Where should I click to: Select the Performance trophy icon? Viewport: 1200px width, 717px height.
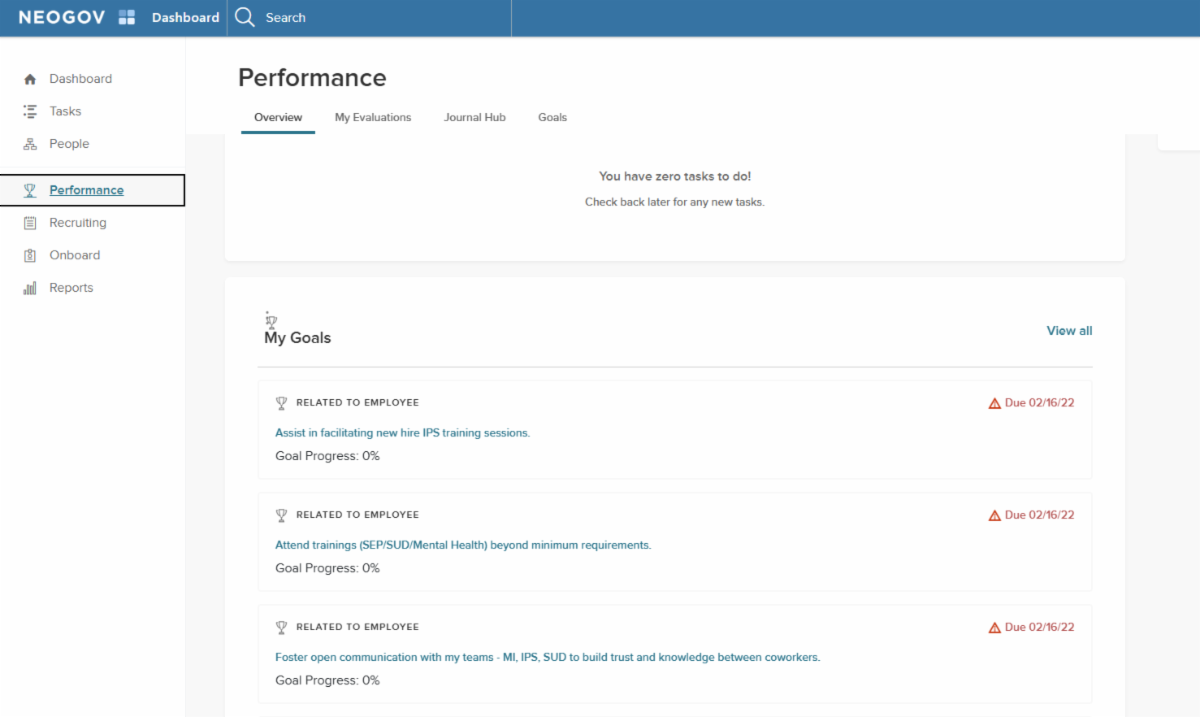(30, 190)
